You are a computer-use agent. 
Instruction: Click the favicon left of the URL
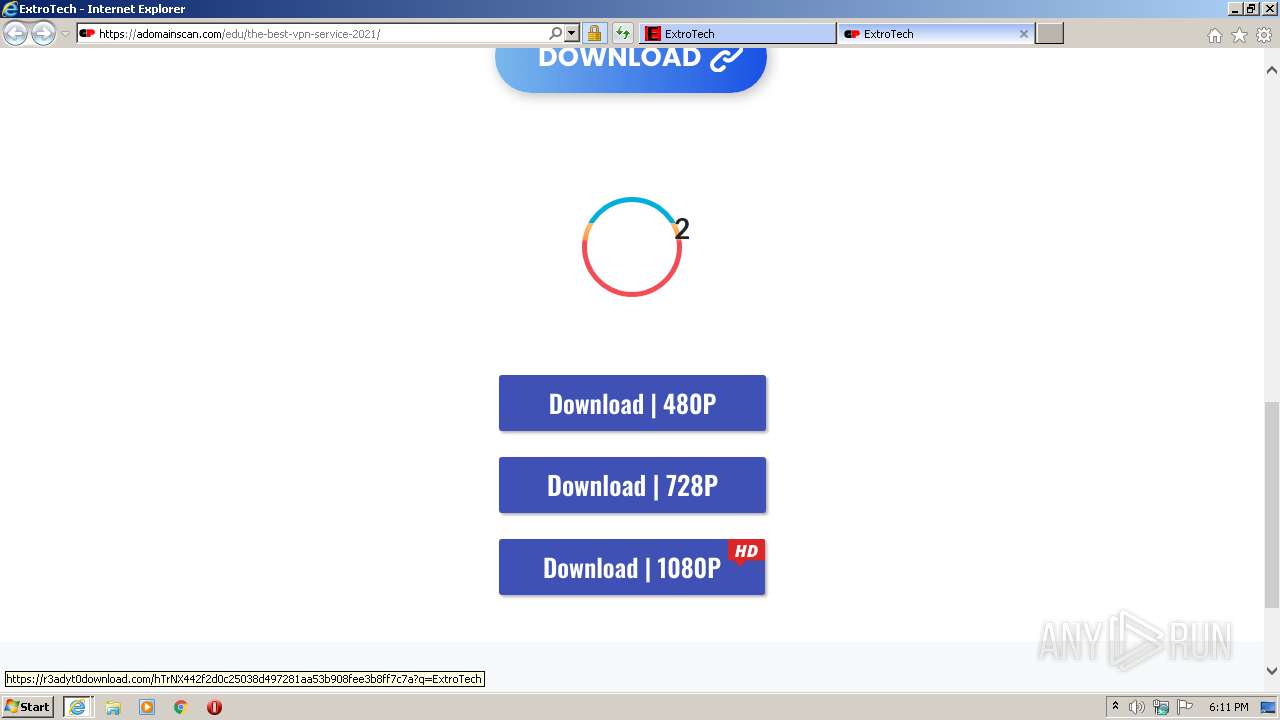coord(87,34)
